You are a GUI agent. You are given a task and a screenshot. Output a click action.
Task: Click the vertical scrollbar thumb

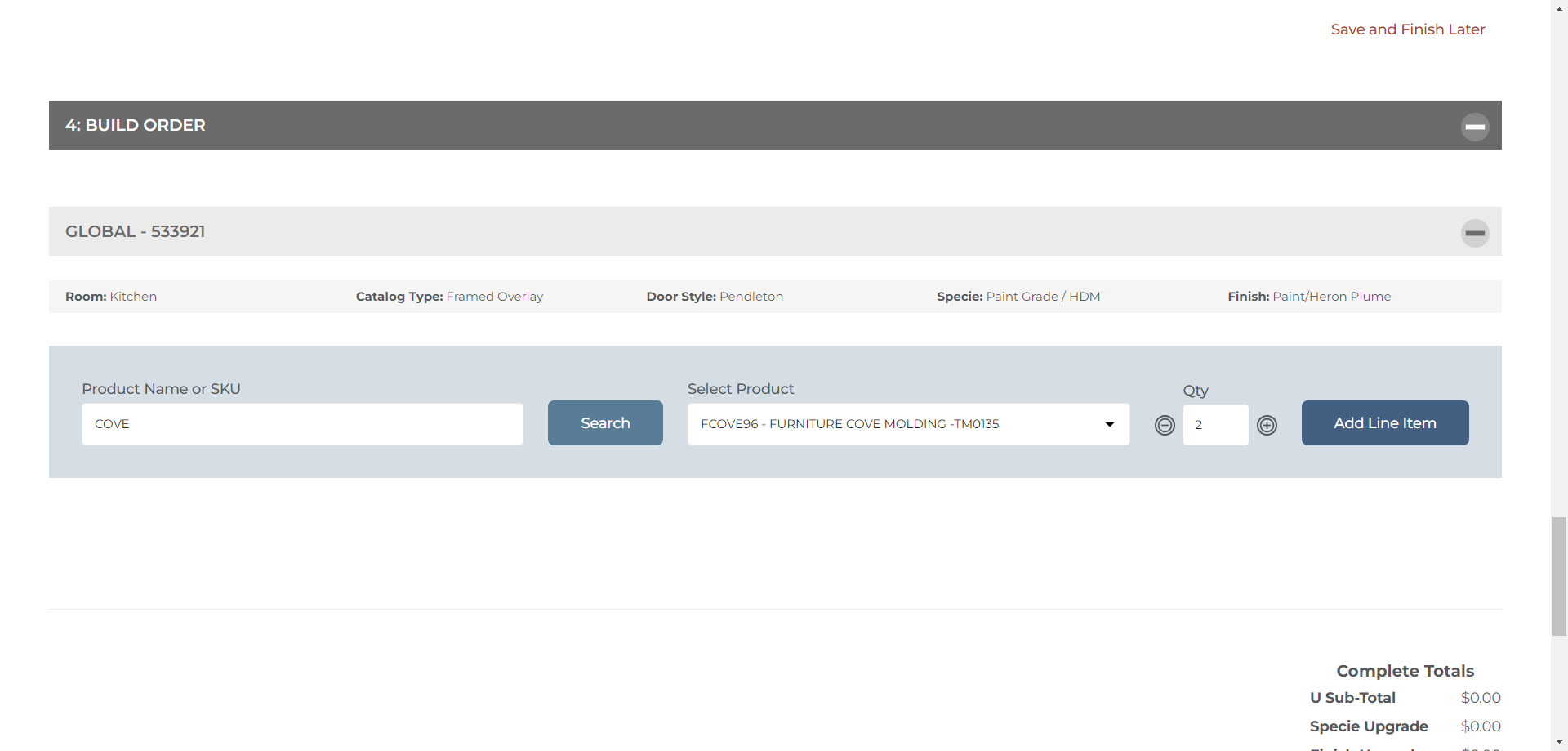coord(1559,576)
